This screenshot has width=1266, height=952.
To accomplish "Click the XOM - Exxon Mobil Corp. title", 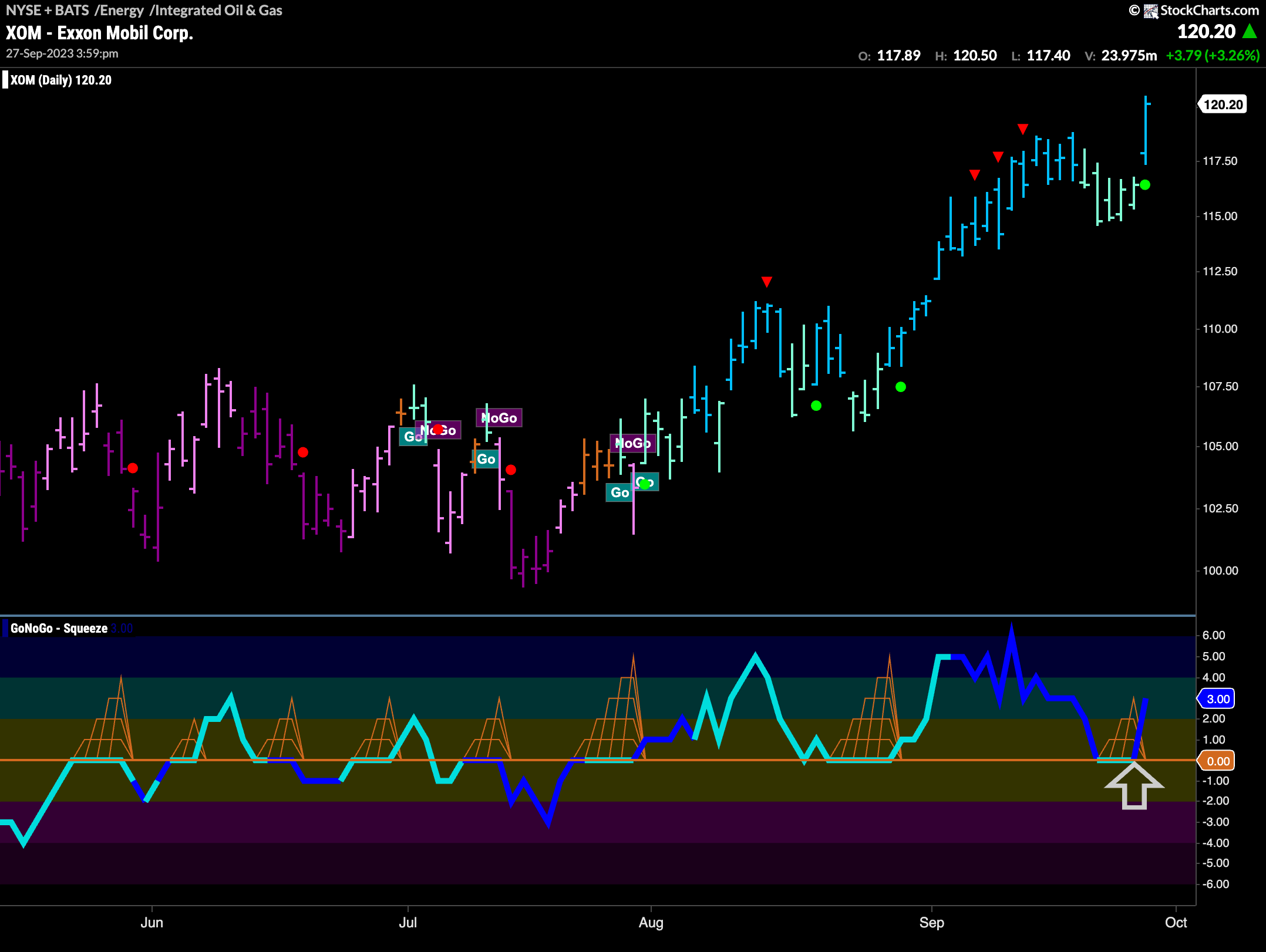I will click(x=99, y=33).
